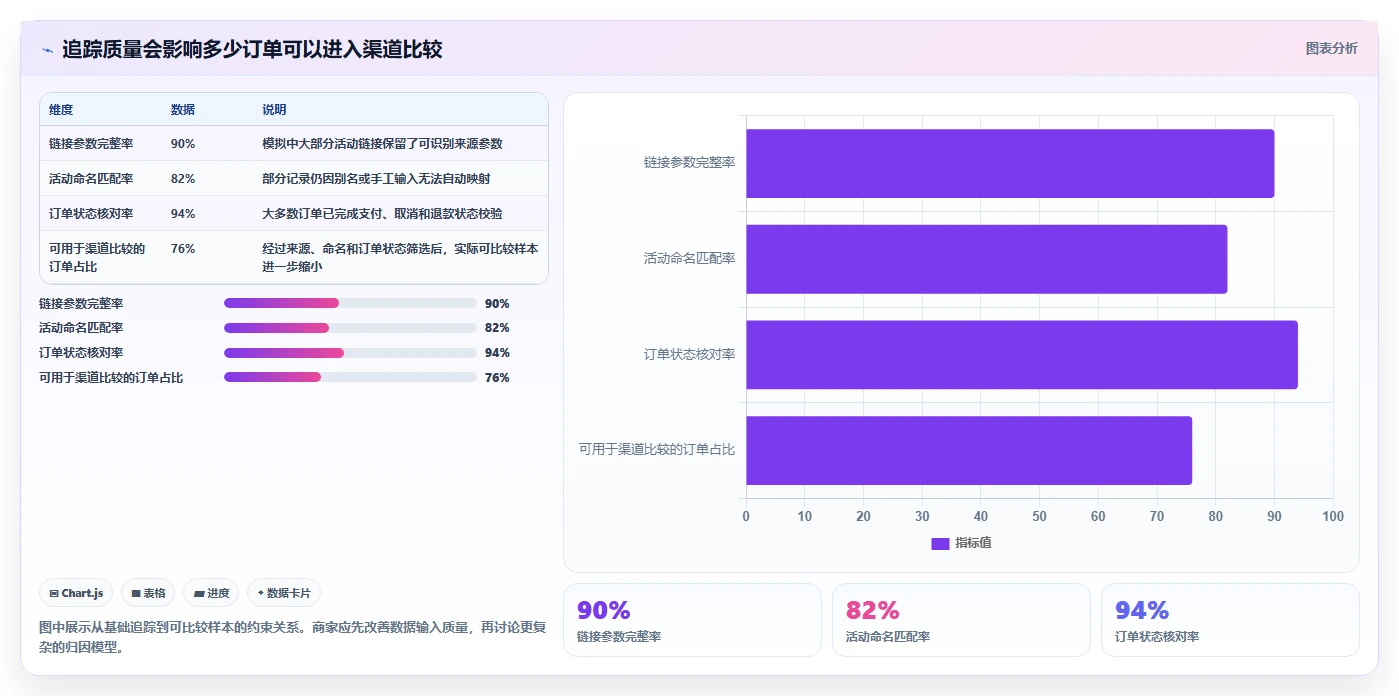This screenshot has height=696, width=1399.
Task: Click description starting 经过来源、命名和订单状态筛选后
Action: tap(400, 258)
